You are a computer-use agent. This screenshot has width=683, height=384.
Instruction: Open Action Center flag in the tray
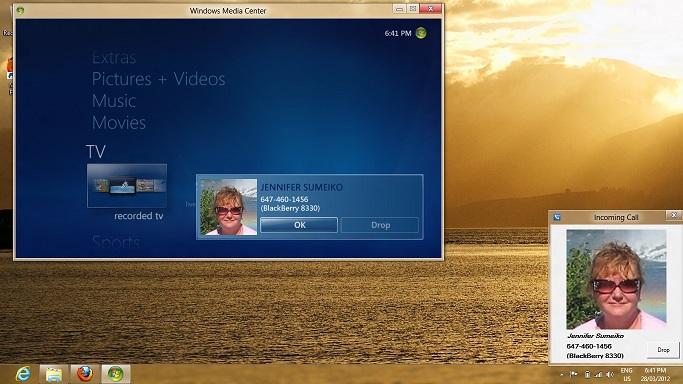coord(574,374)
